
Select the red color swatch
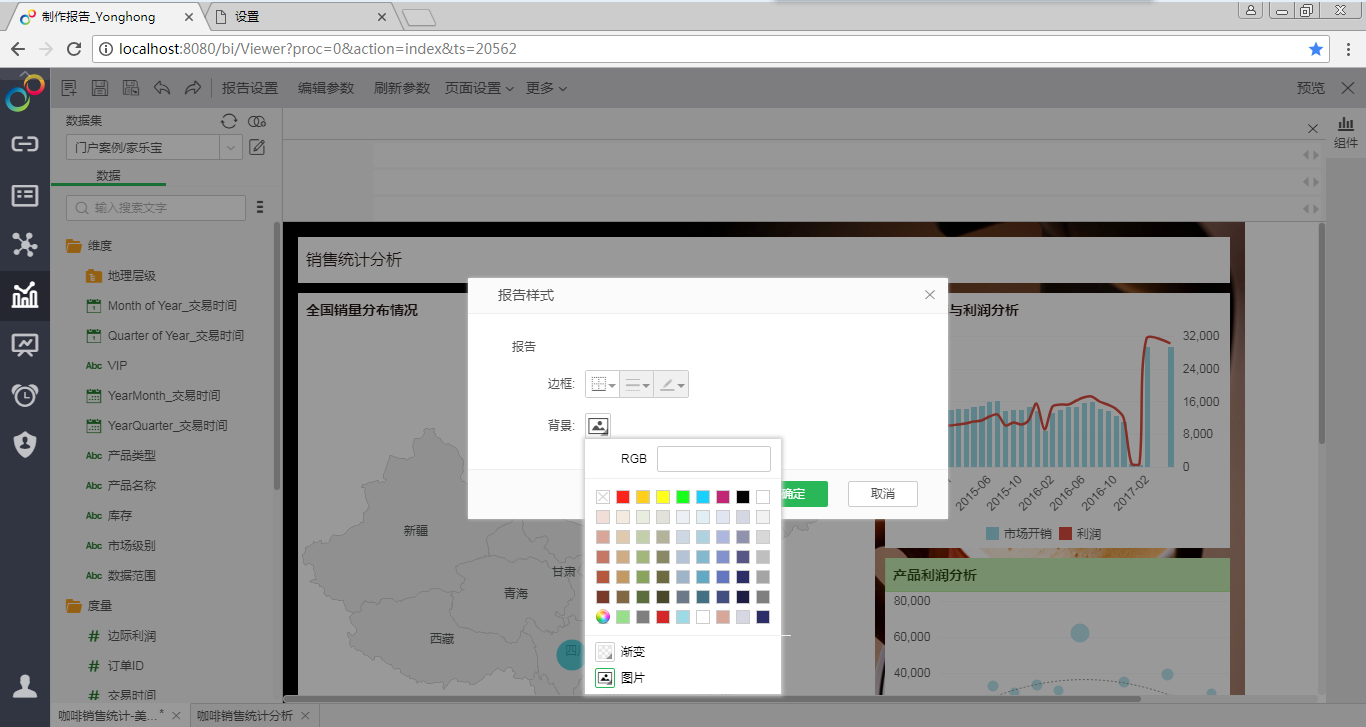623,497
